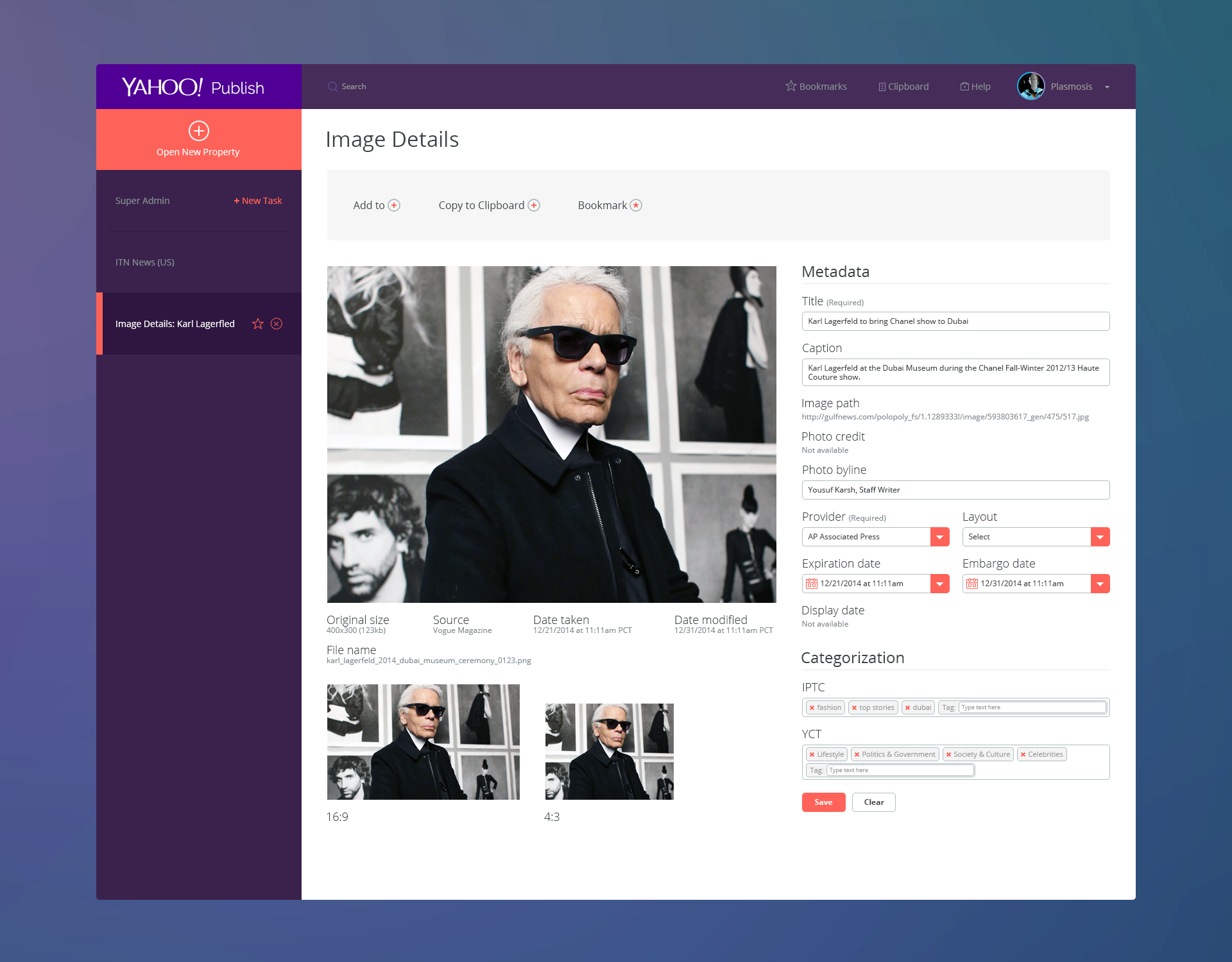This screenshot has height=962, width=1232.
Task: Open the Plasmosis account menu arrow
Action: 1107,87
